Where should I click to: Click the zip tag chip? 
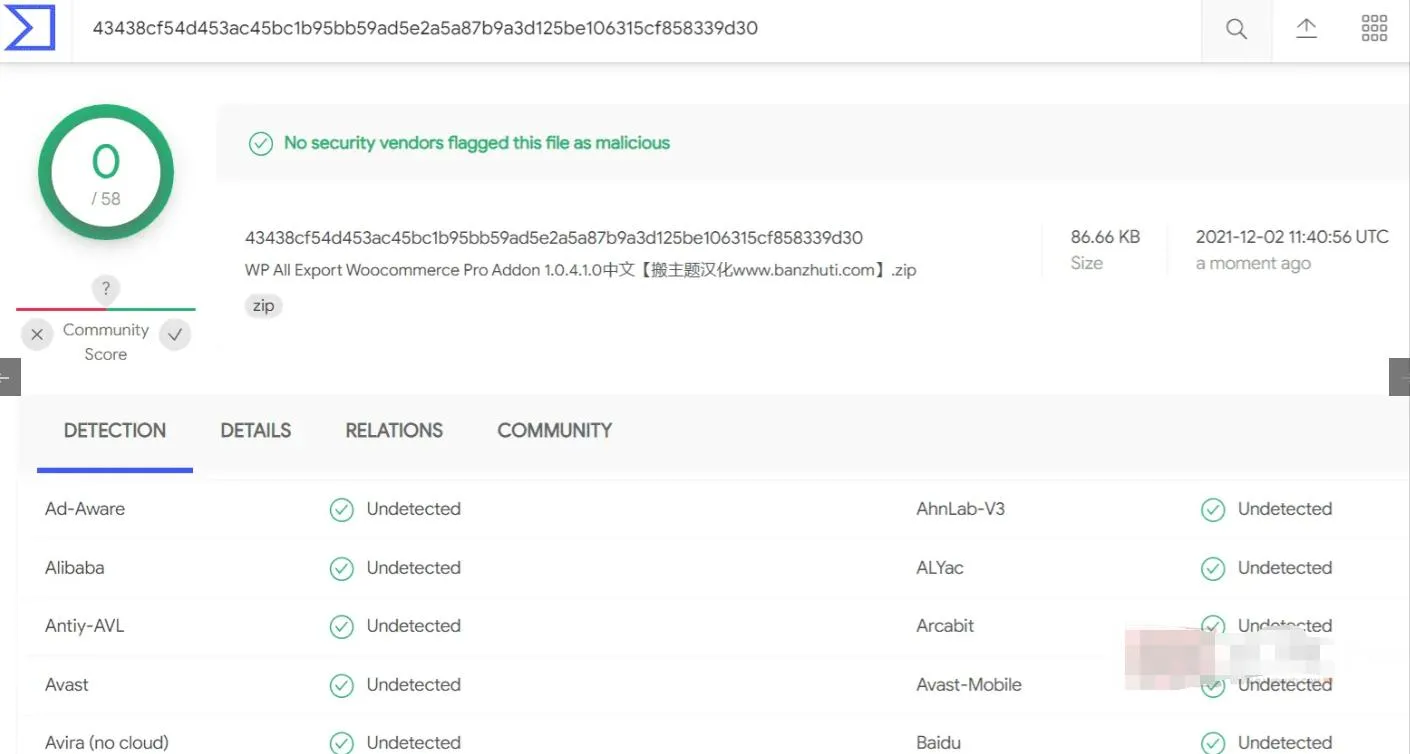[264, 306]
